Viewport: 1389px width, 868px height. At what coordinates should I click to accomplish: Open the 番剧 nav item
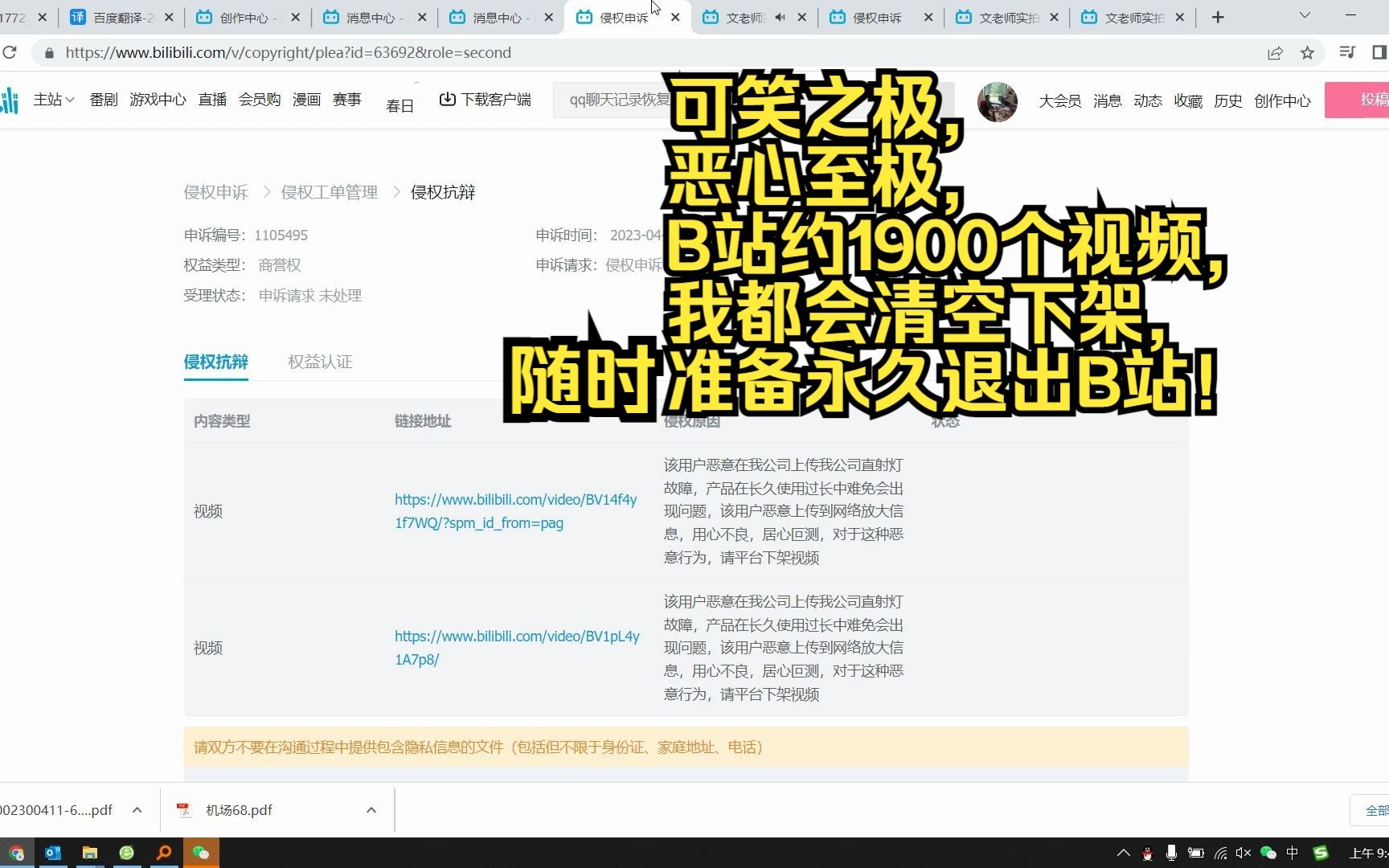(x=104, y=100)
